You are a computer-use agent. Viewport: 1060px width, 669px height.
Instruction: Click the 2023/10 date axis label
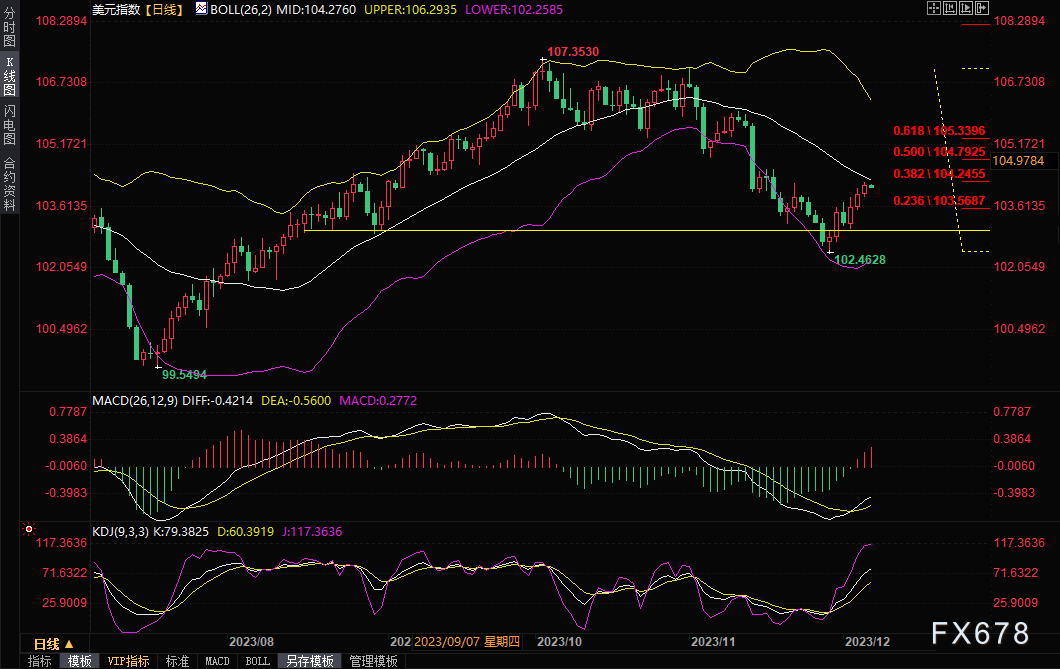[x=559, y=642]
